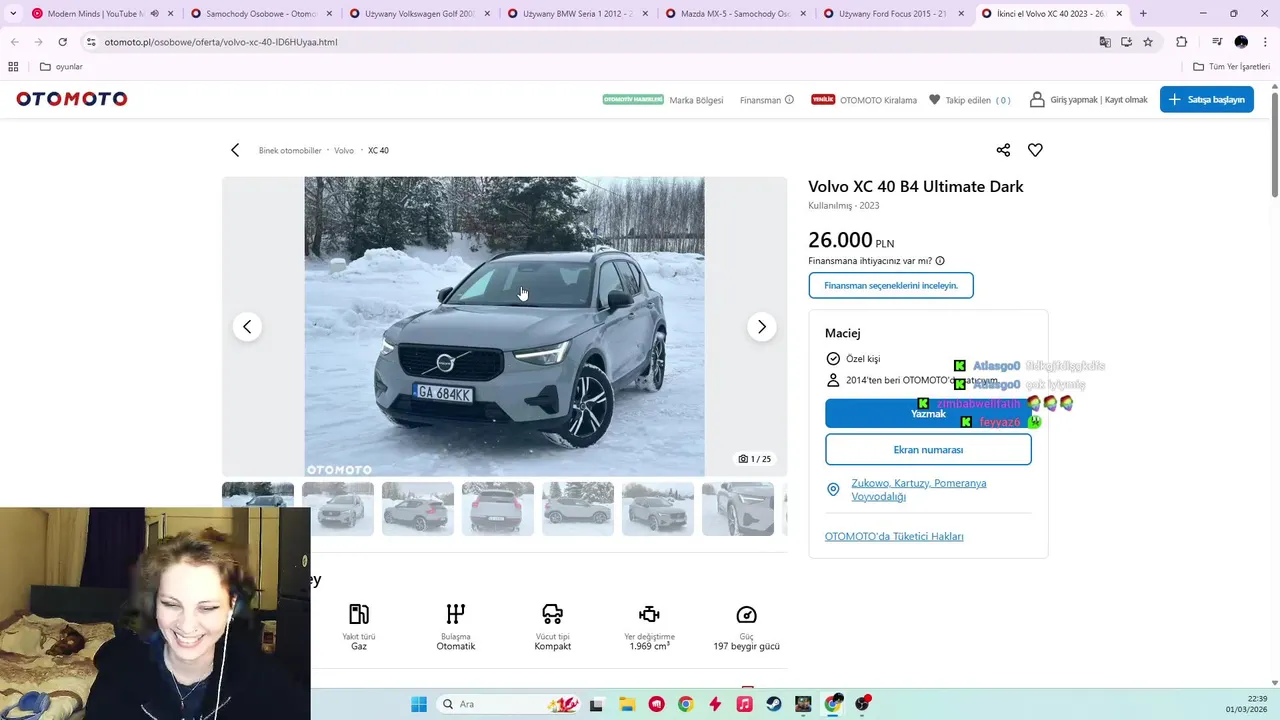Open the Zukowo, Kartuzy location link

point(919,490)
